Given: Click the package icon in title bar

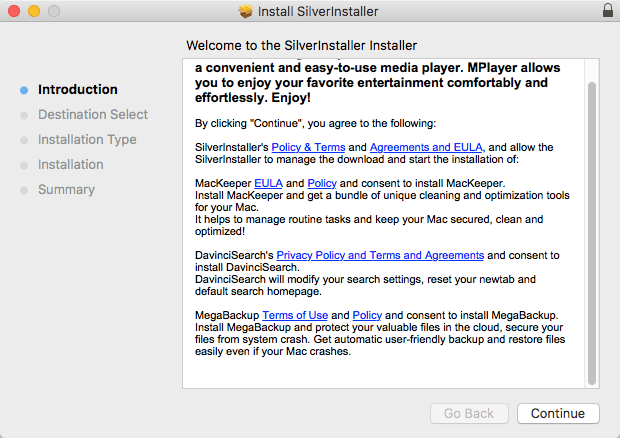Looking at the screenshot, I should click(x=246, y=11).
